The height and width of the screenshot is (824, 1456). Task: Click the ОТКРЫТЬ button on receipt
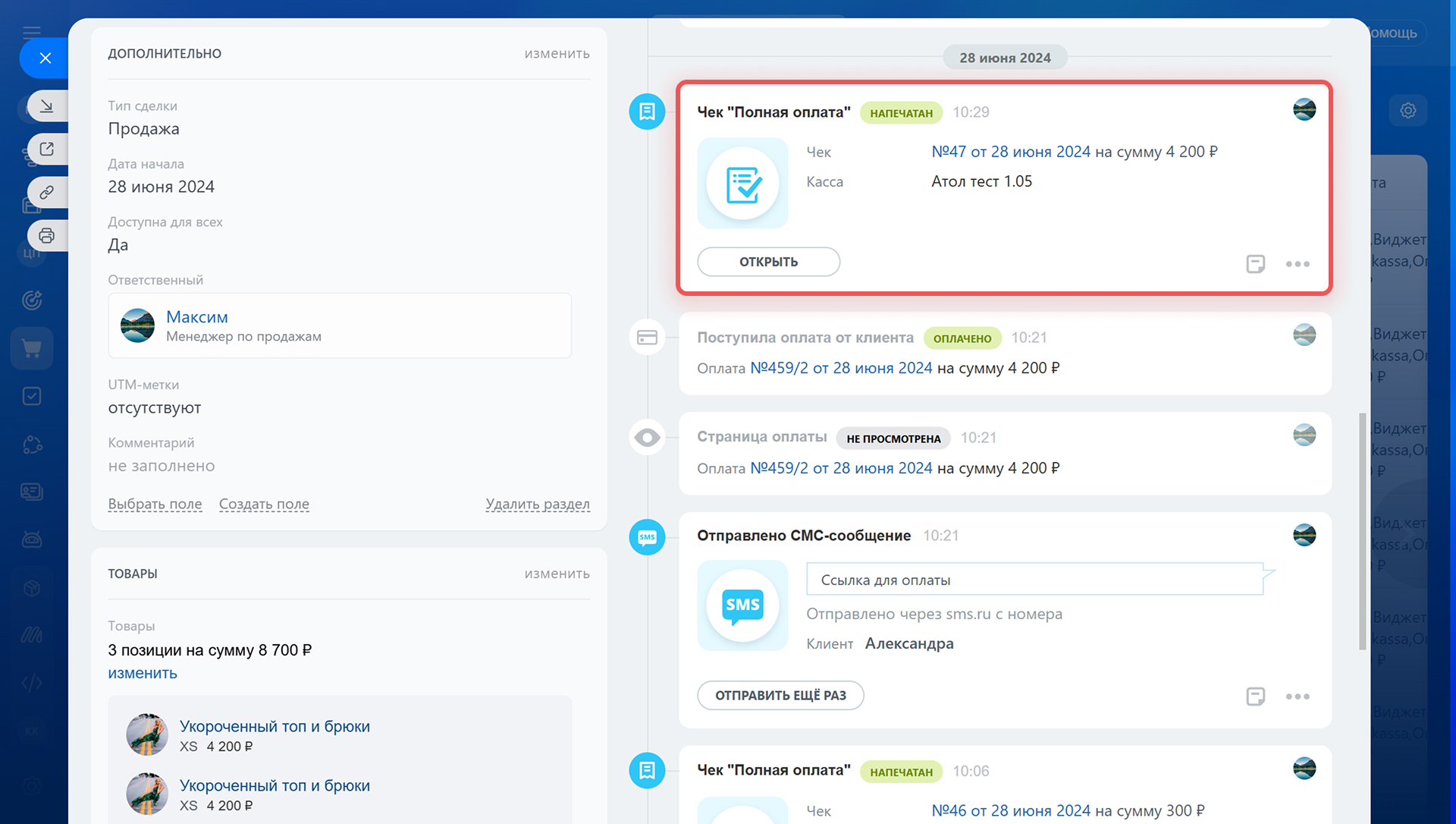point(768,262)
